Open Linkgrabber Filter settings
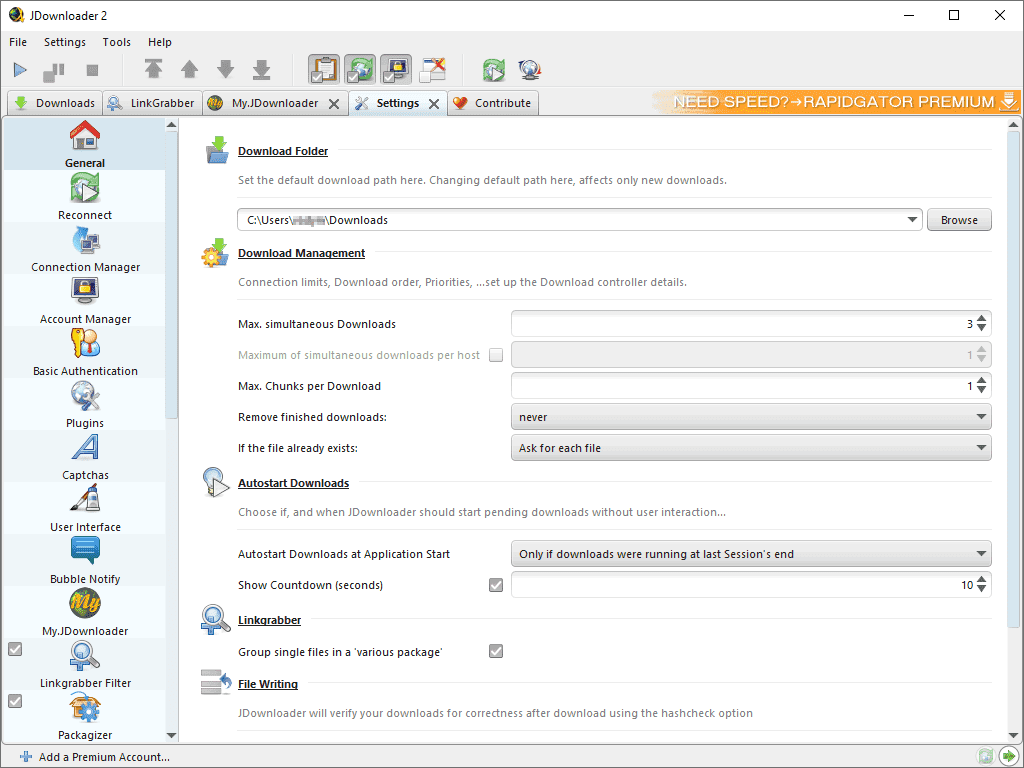This screenshot has width=1024, height=768. [x=85, y=664]
